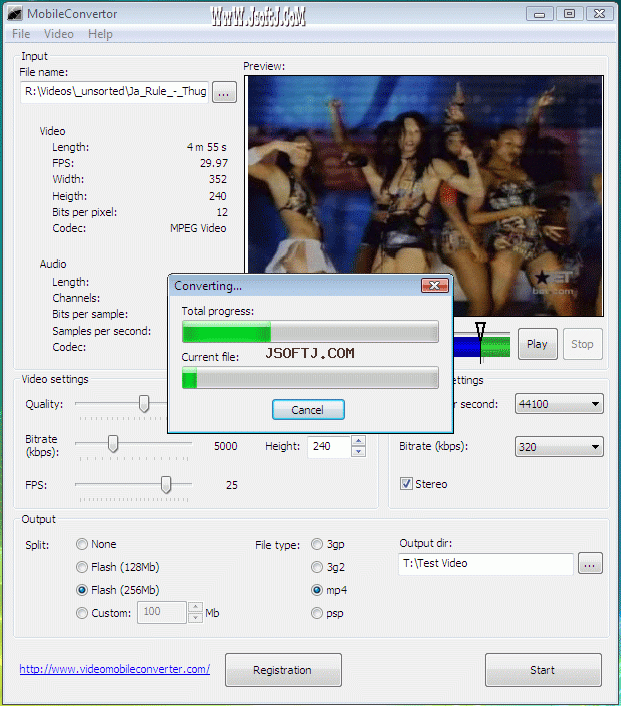Adjust the FPS slider handle
Image resolution: width=621 pixels, height=706 pixels.
[166, 484]
